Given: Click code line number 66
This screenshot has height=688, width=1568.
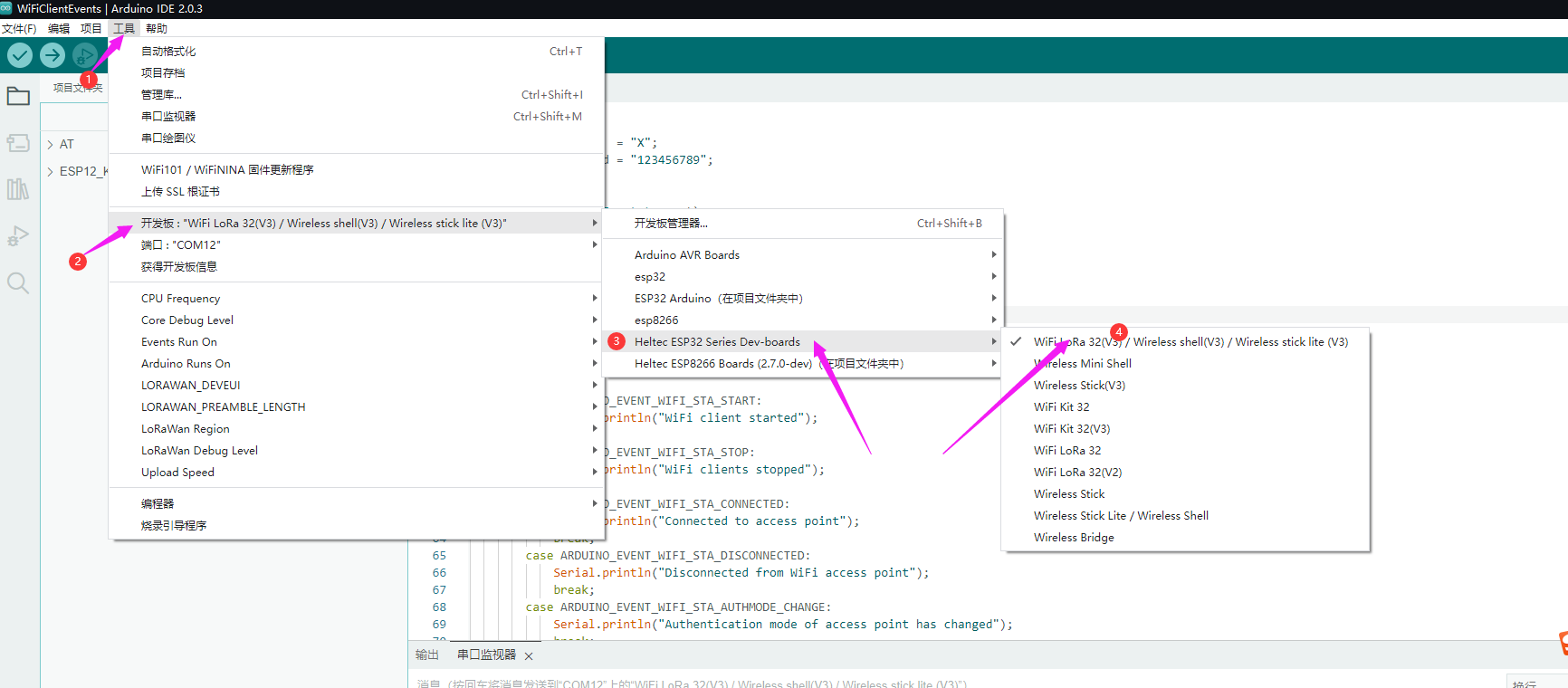Looking at the screenshot, I should [439, 573].
